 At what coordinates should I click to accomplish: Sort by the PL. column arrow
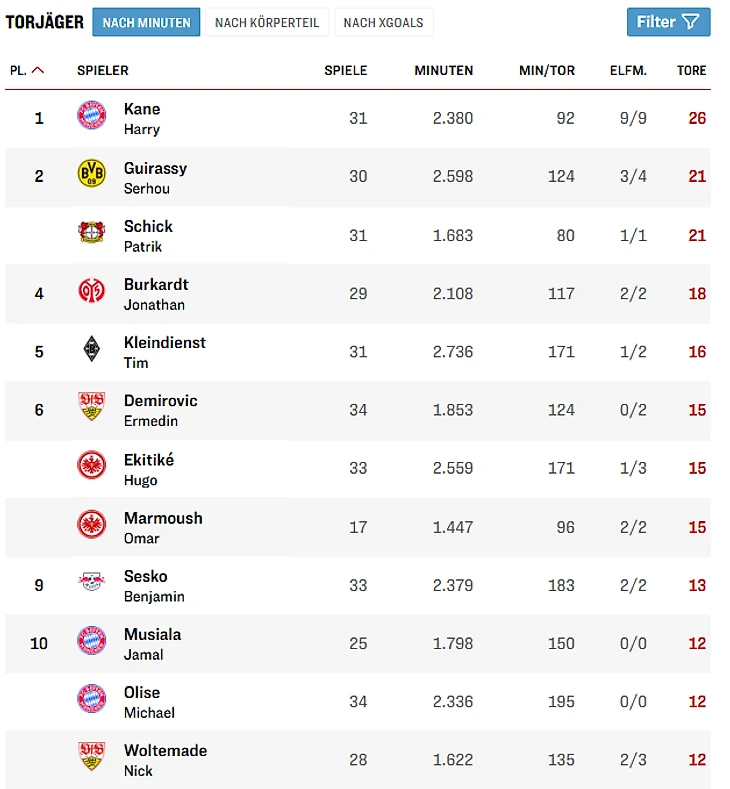(x=38, y=70)
